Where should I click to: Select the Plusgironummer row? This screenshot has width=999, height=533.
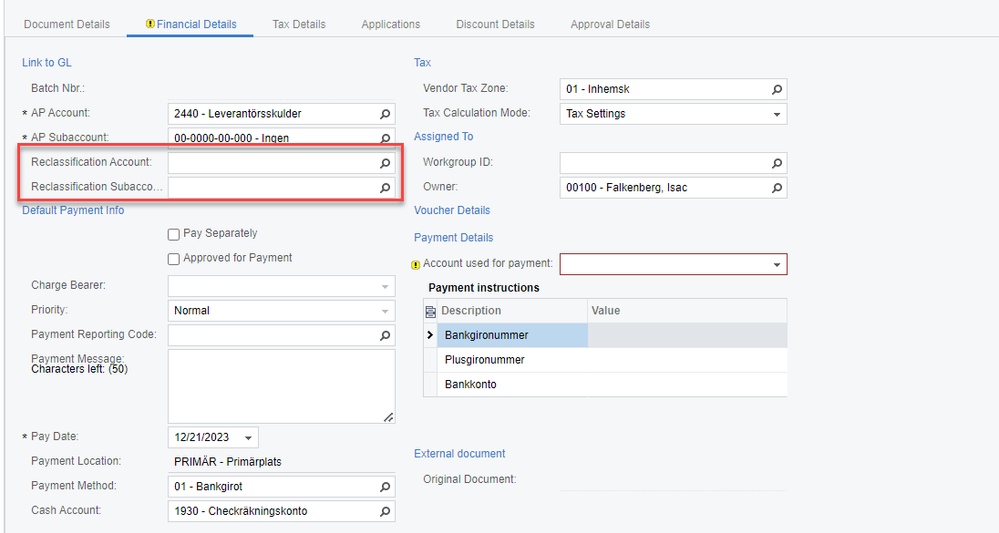[605, 360]
